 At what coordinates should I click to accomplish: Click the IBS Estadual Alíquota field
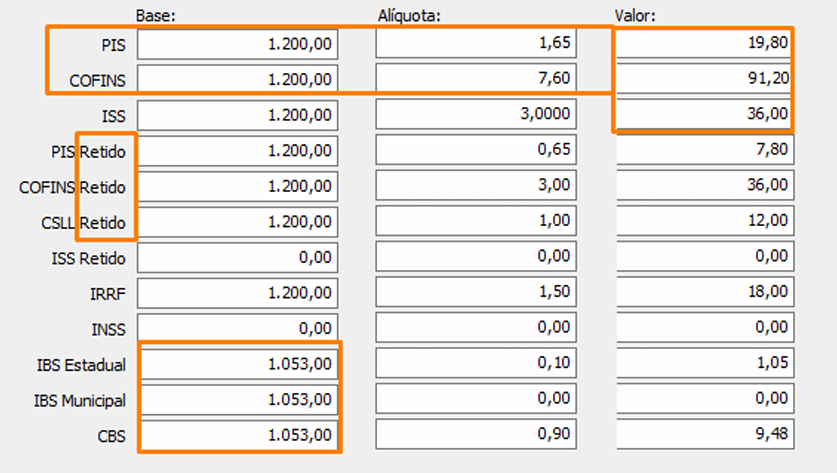pyautogui.click(x=476, y=363)
